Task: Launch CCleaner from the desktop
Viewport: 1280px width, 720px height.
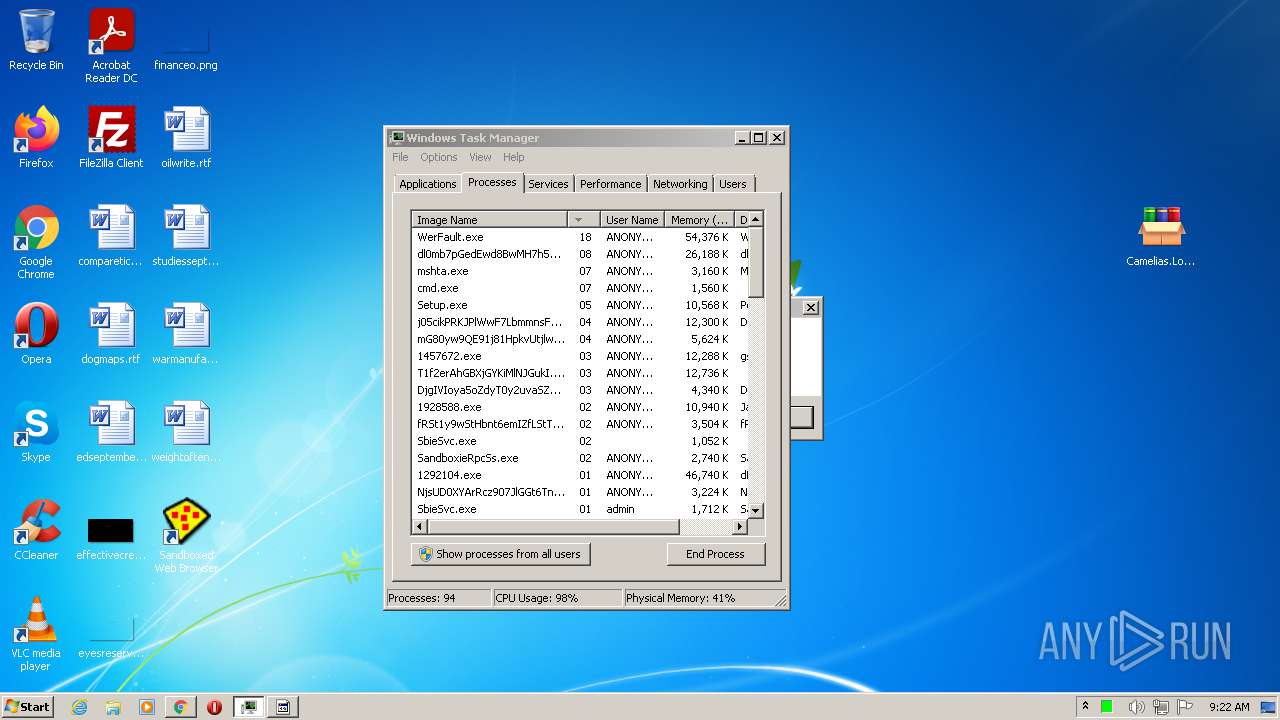Action: tap(36, 529)
